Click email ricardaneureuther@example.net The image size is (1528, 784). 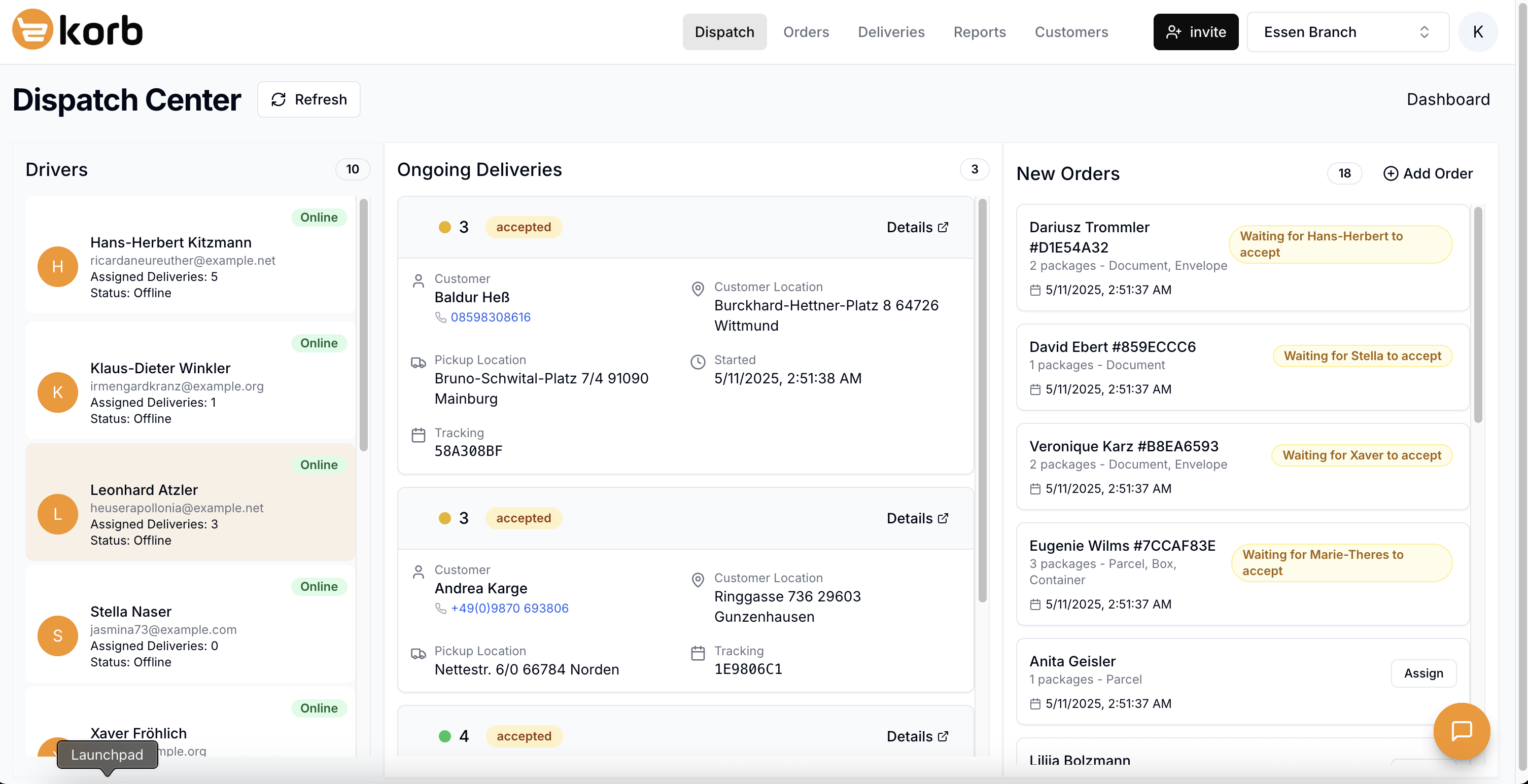tap(183, 260)
